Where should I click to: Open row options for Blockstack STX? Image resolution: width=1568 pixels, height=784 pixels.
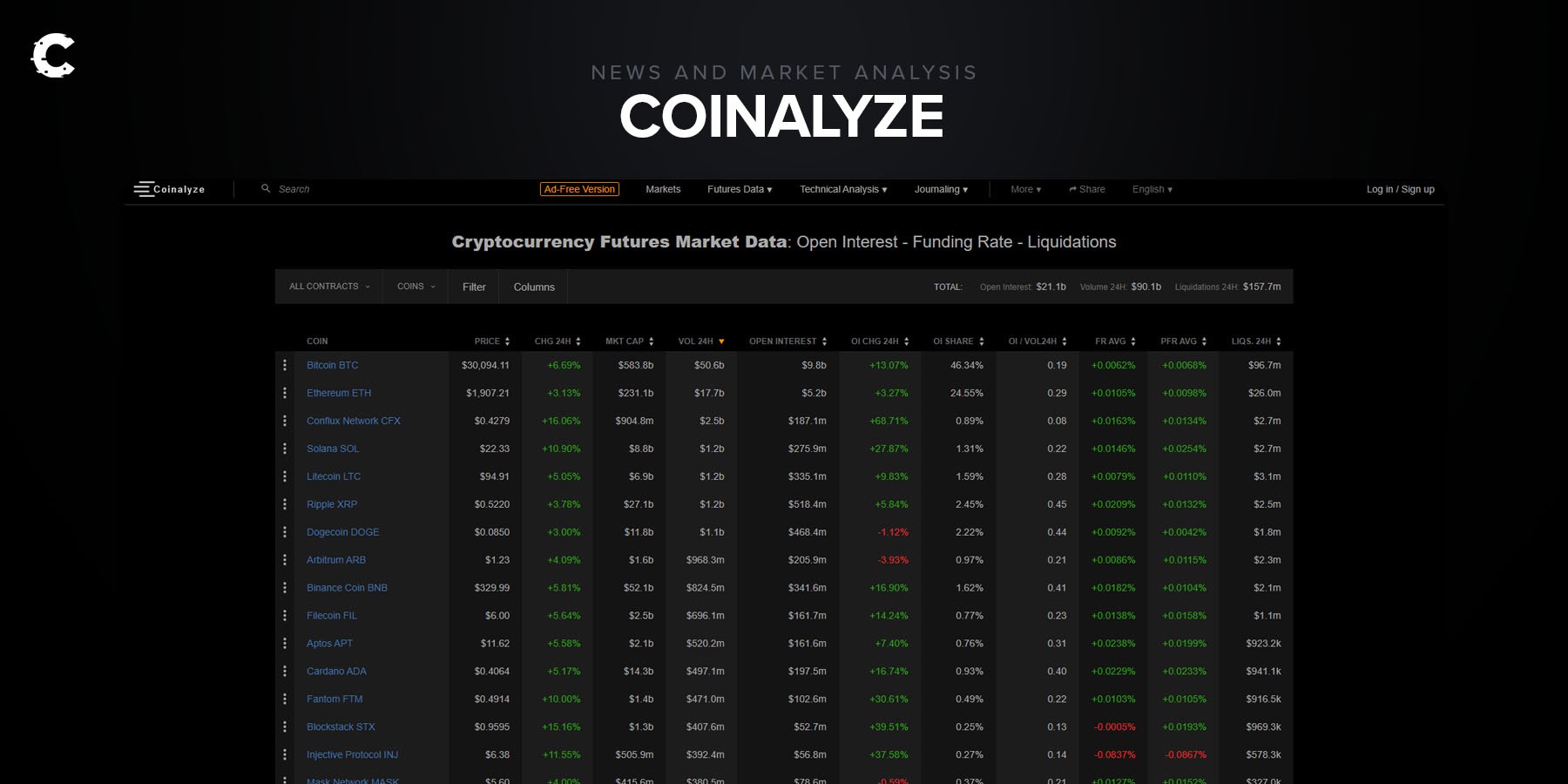pyautogui.click(x=285, y=727)
